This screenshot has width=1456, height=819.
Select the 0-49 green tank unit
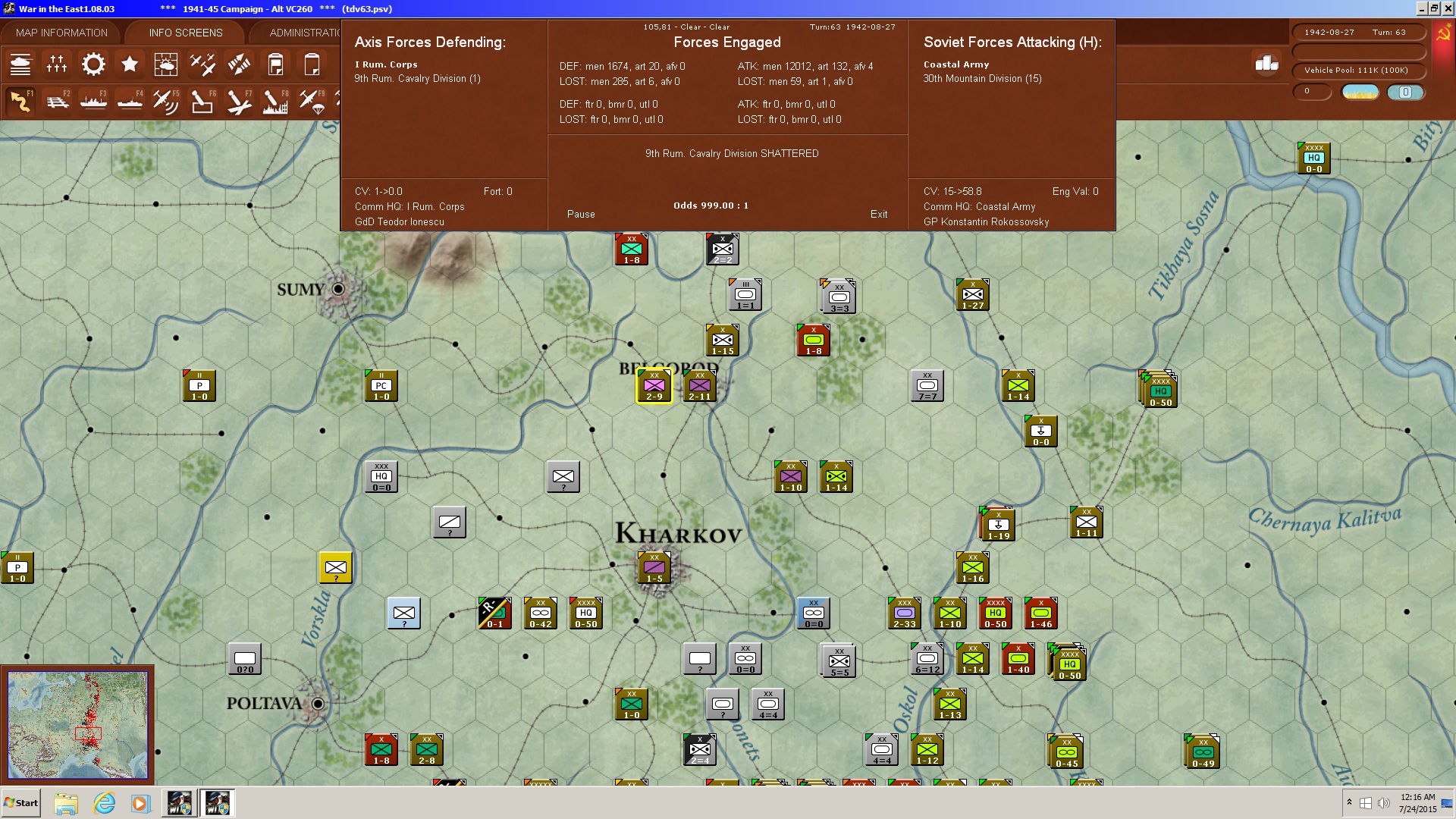(x=1203, y=752)
